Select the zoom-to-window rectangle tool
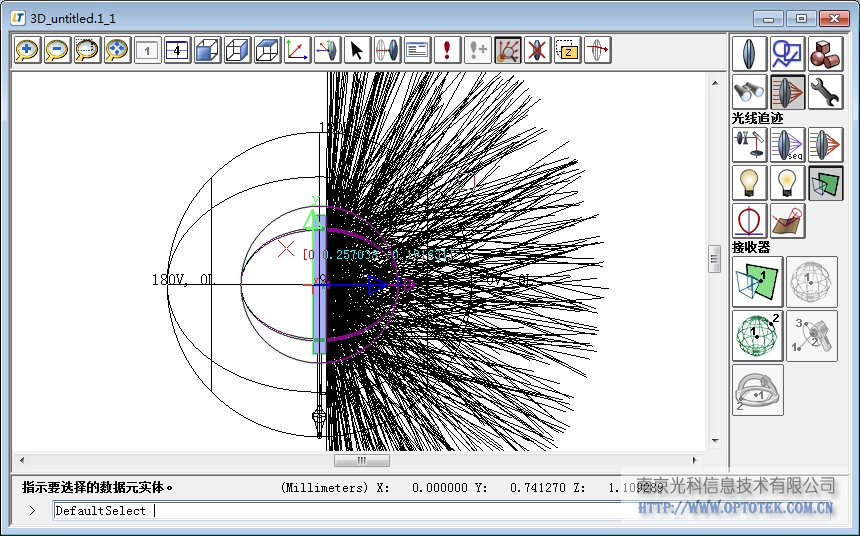Screen dimensions: 860x536 coord(87,50)
